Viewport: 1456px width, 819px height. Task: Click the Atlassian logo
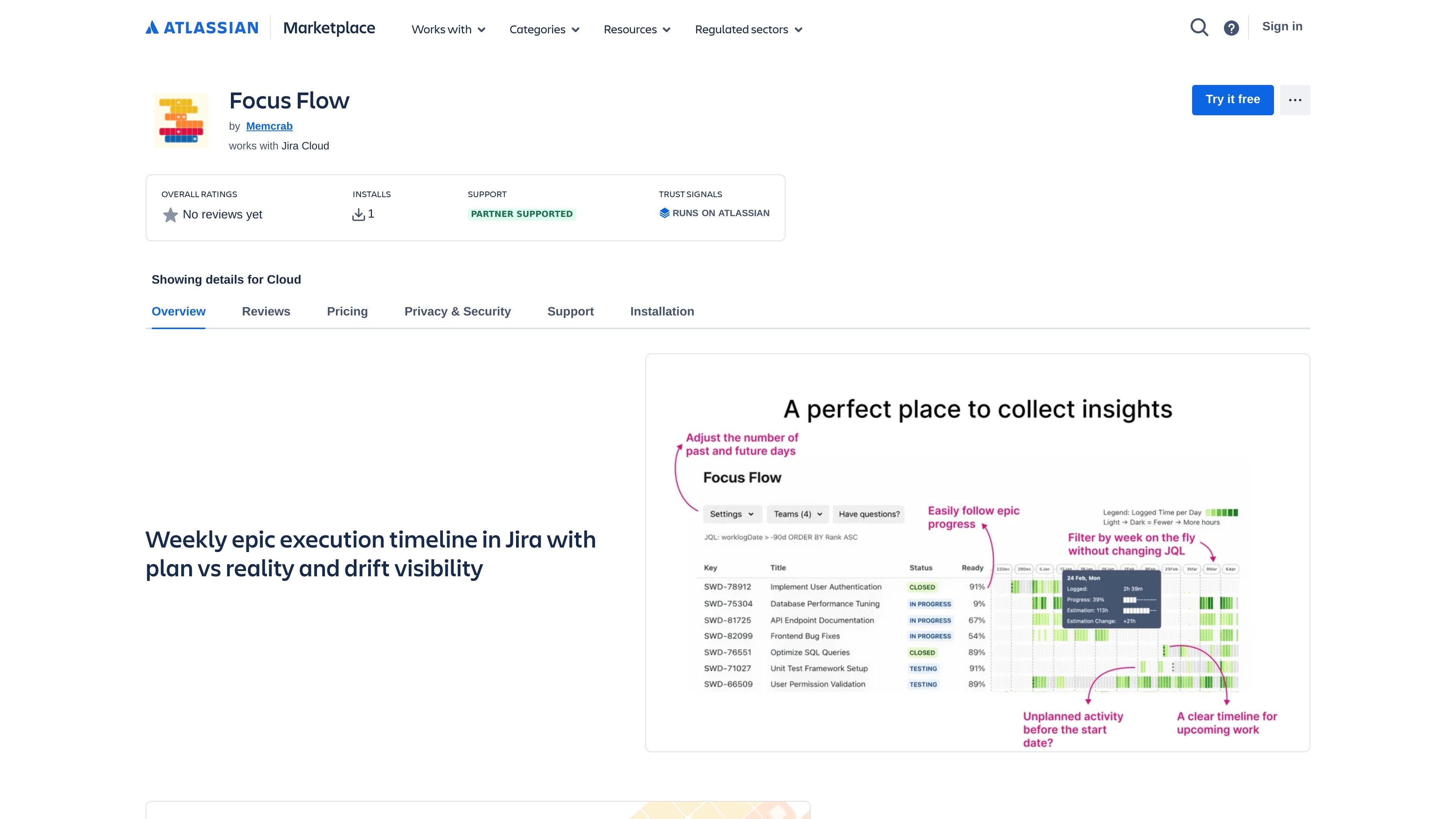[202, 28]
